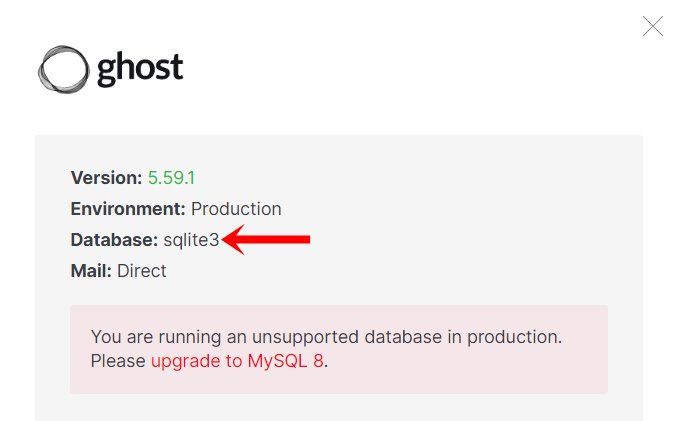678x421 pixels.
Task: Click the red arrow pointing at sqlite3
Action: pos(265,239)
